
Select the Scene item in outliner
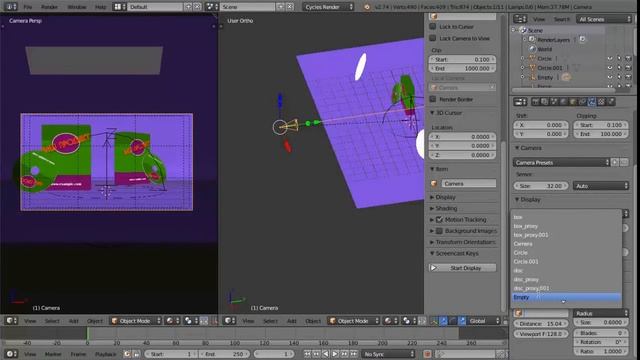pos(535,30)
